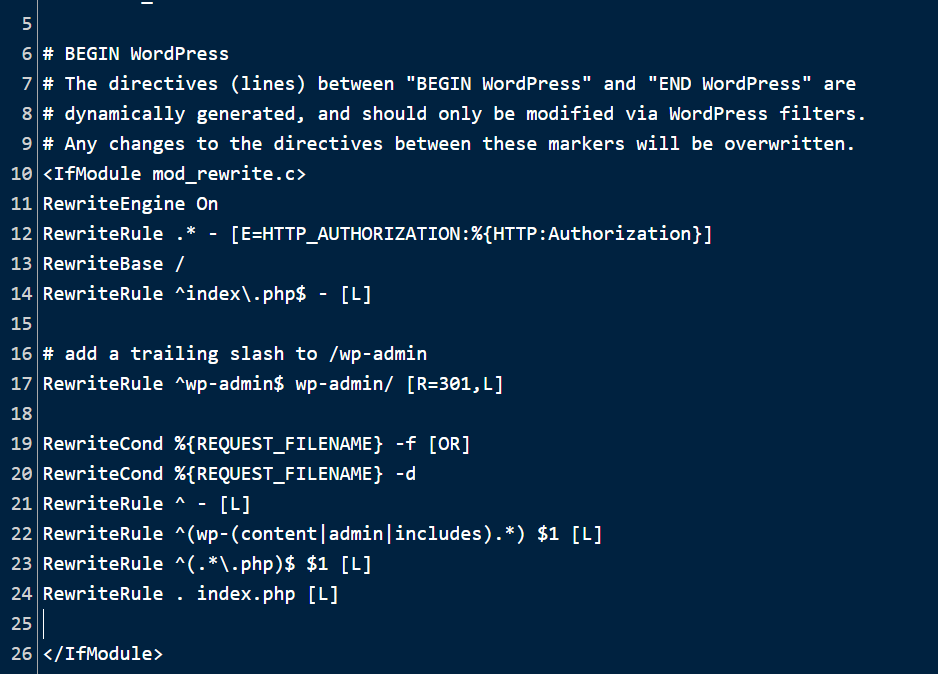This screenshot has width=938, height=674.
Task: Click the "add a trailing slash" comment
Action: click(x=235, y=353)
